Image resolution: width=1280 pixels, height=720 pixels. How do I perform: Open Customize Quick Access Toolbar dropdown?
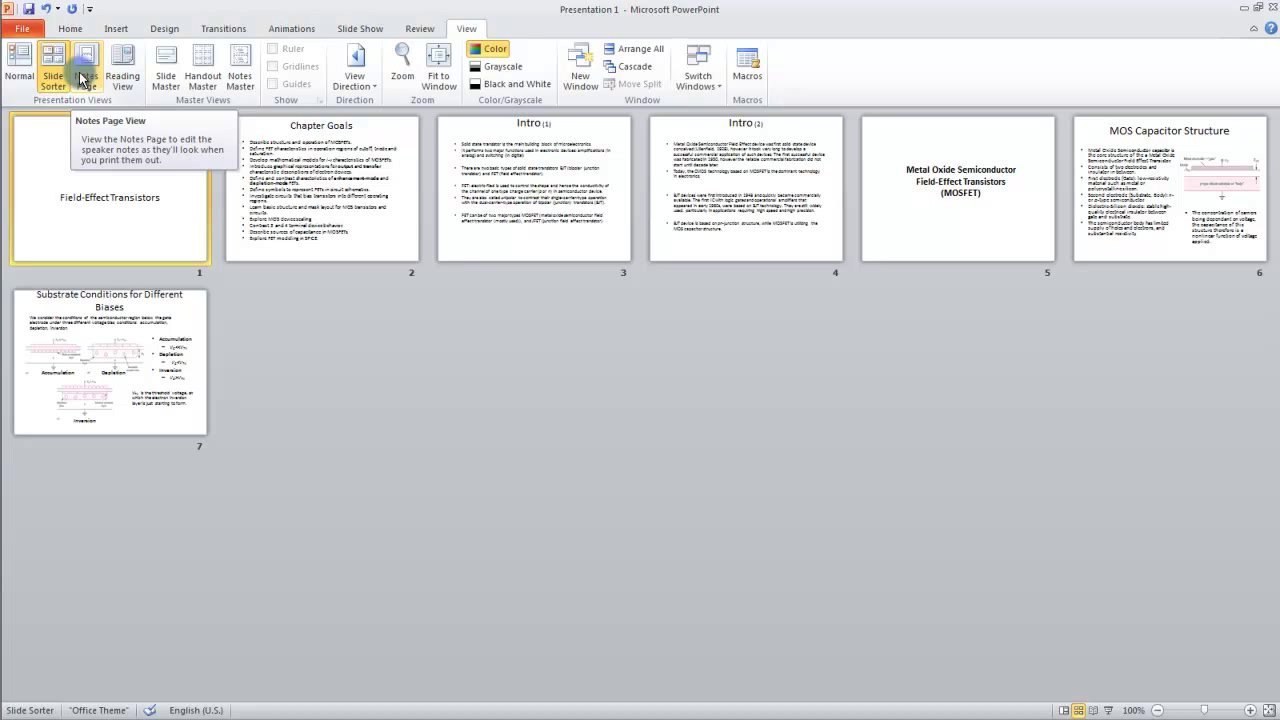click(90, 9)
